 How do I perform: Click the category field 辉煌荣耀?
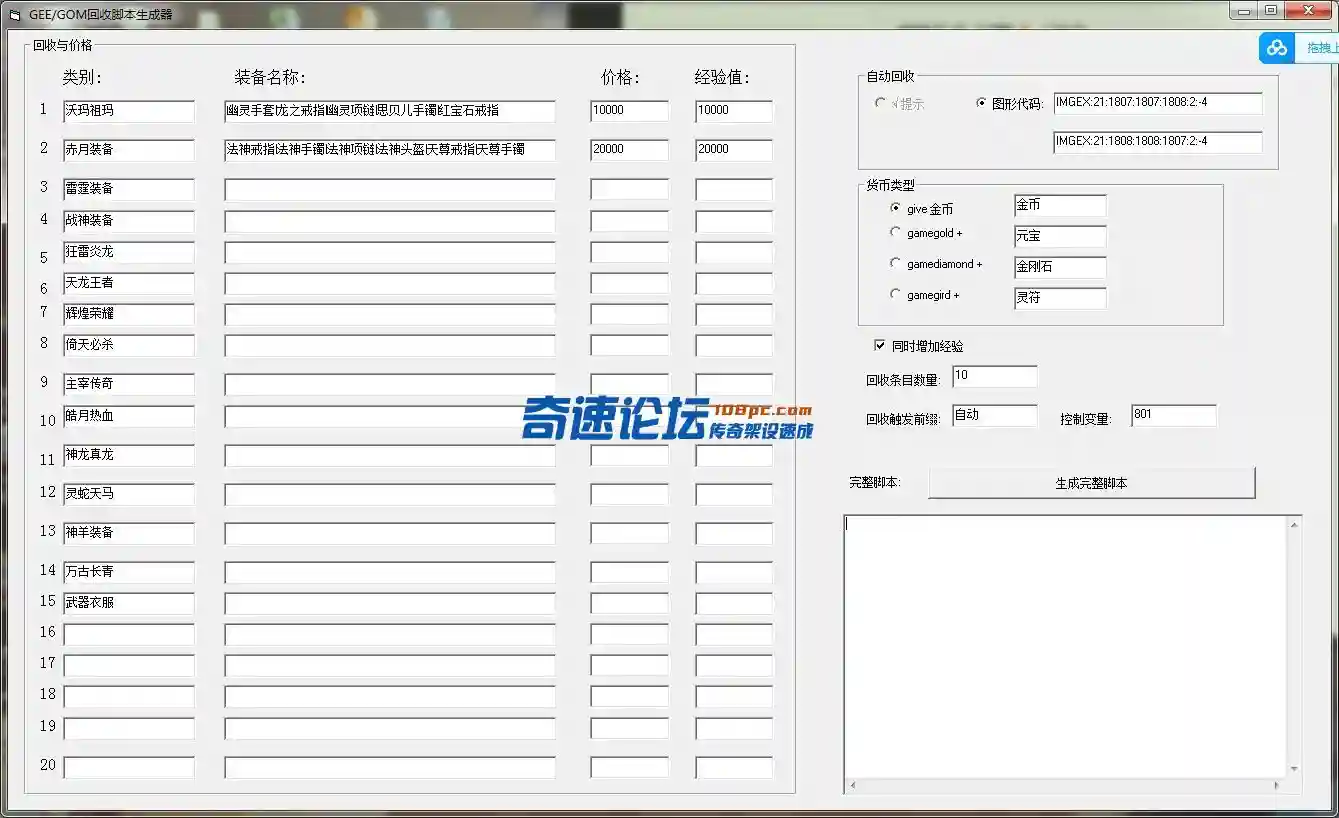pos(129,314)
